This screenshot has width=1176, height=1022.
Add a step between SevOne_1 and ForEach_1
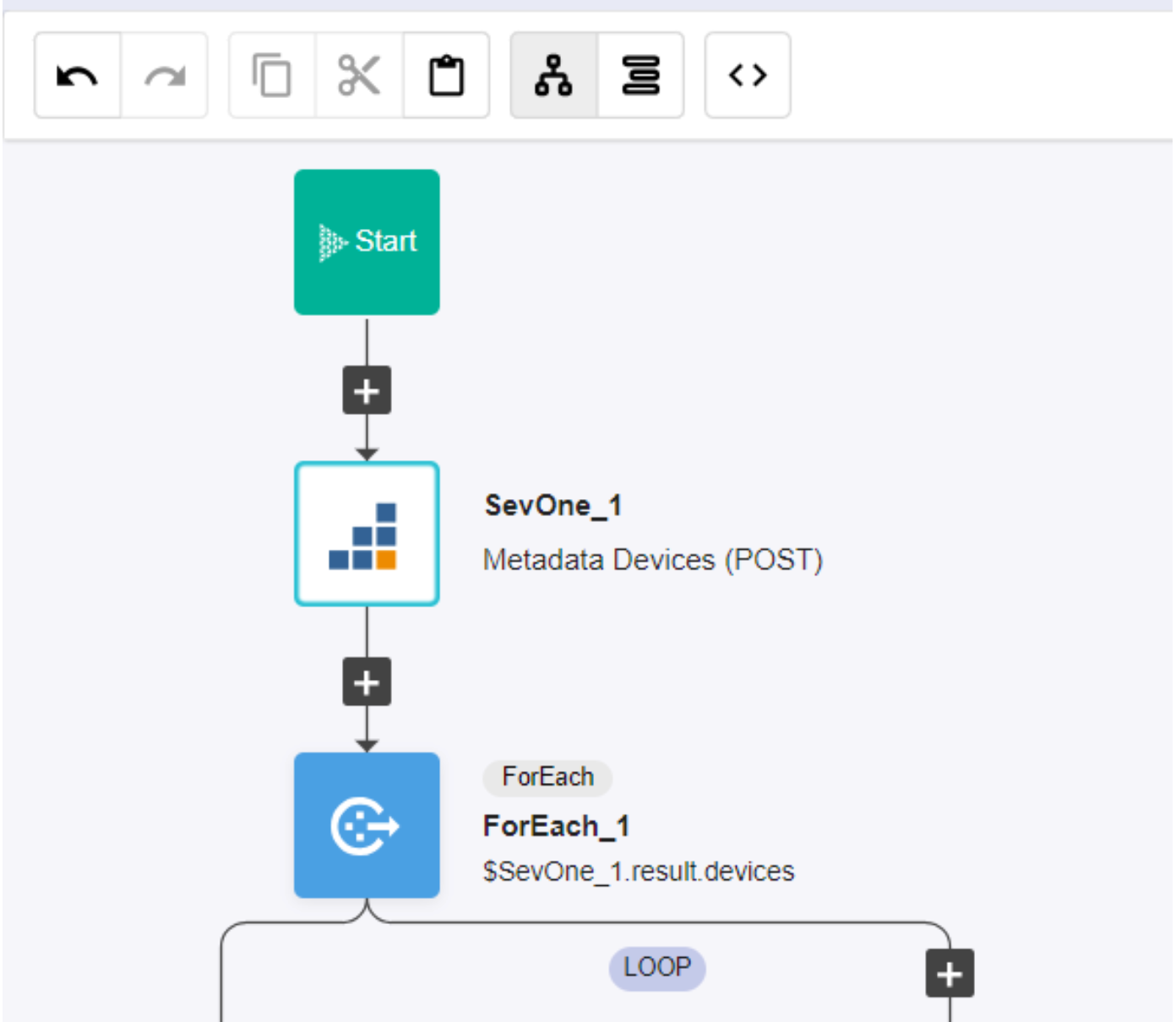point(367,682)
